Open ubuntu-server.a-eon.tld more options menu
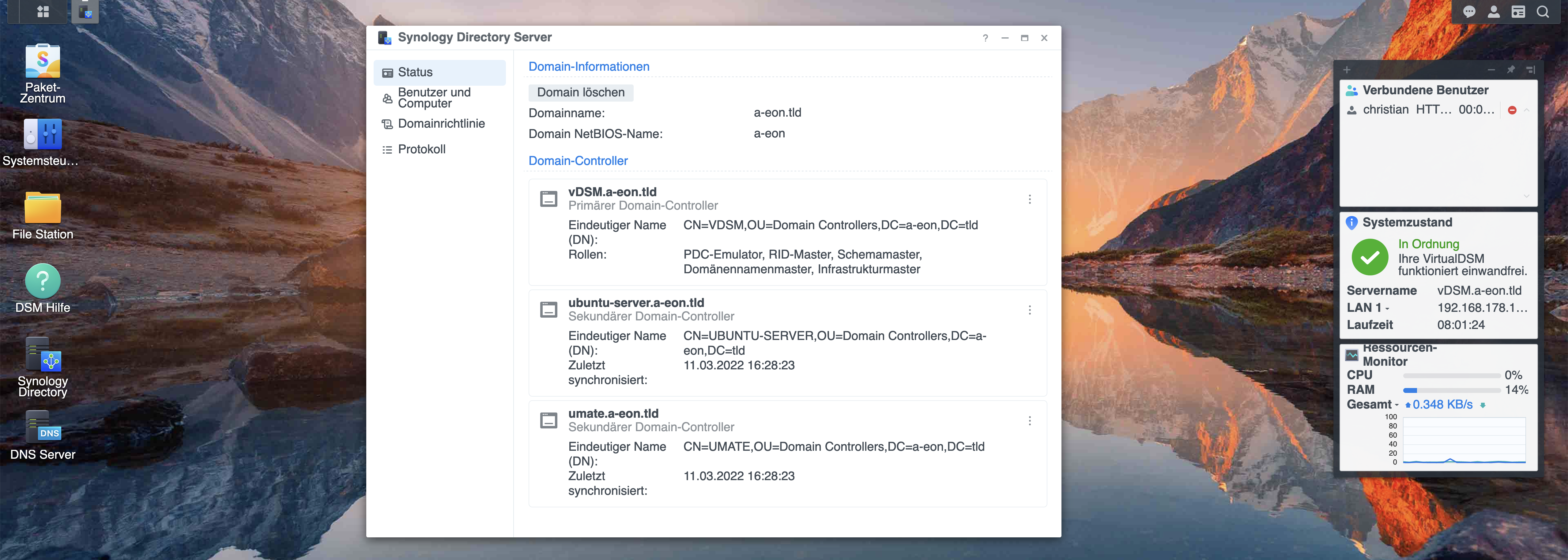 [x=1029, y=310]
